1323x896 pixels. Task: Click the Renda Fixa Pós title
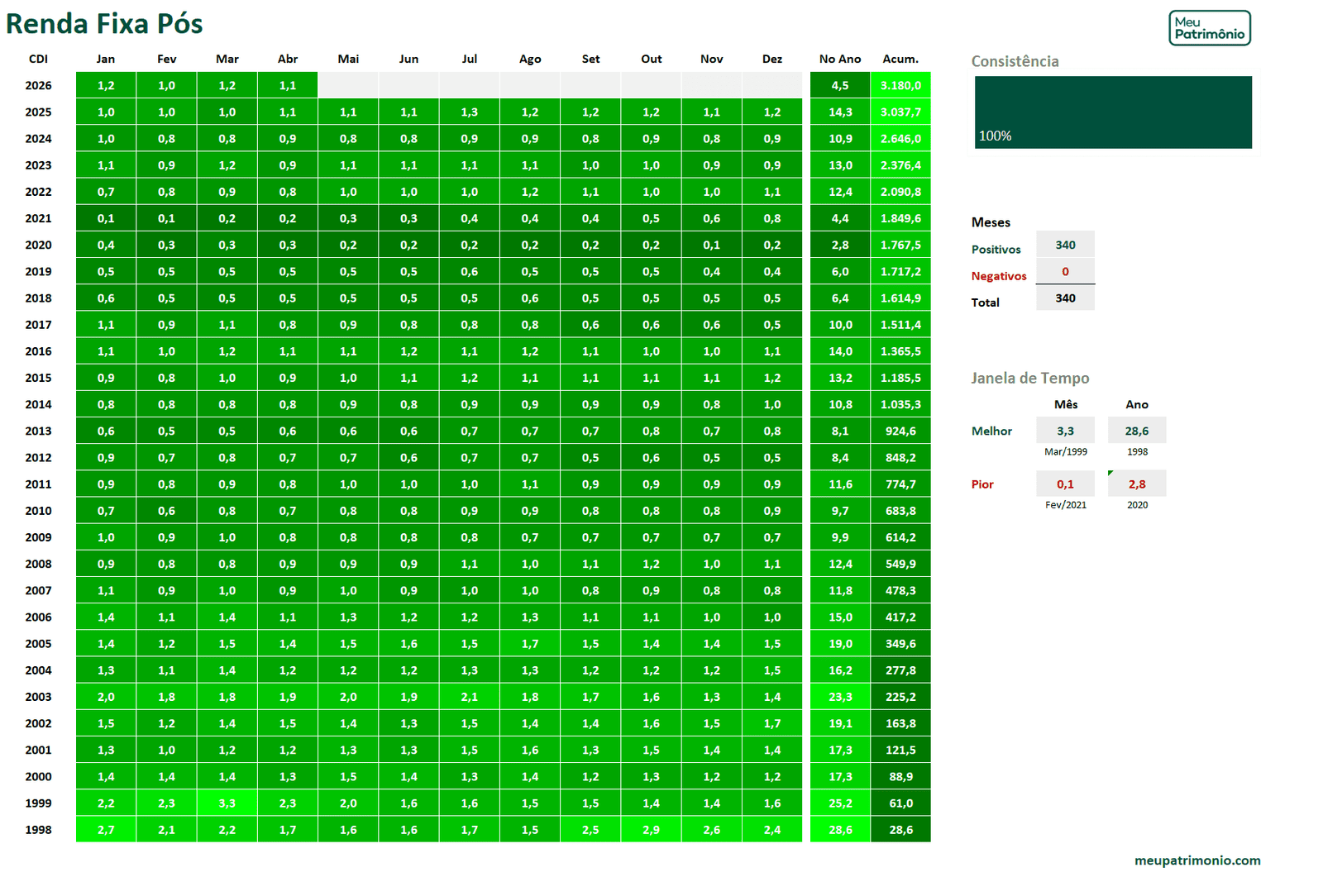click(x=104, y=23)
